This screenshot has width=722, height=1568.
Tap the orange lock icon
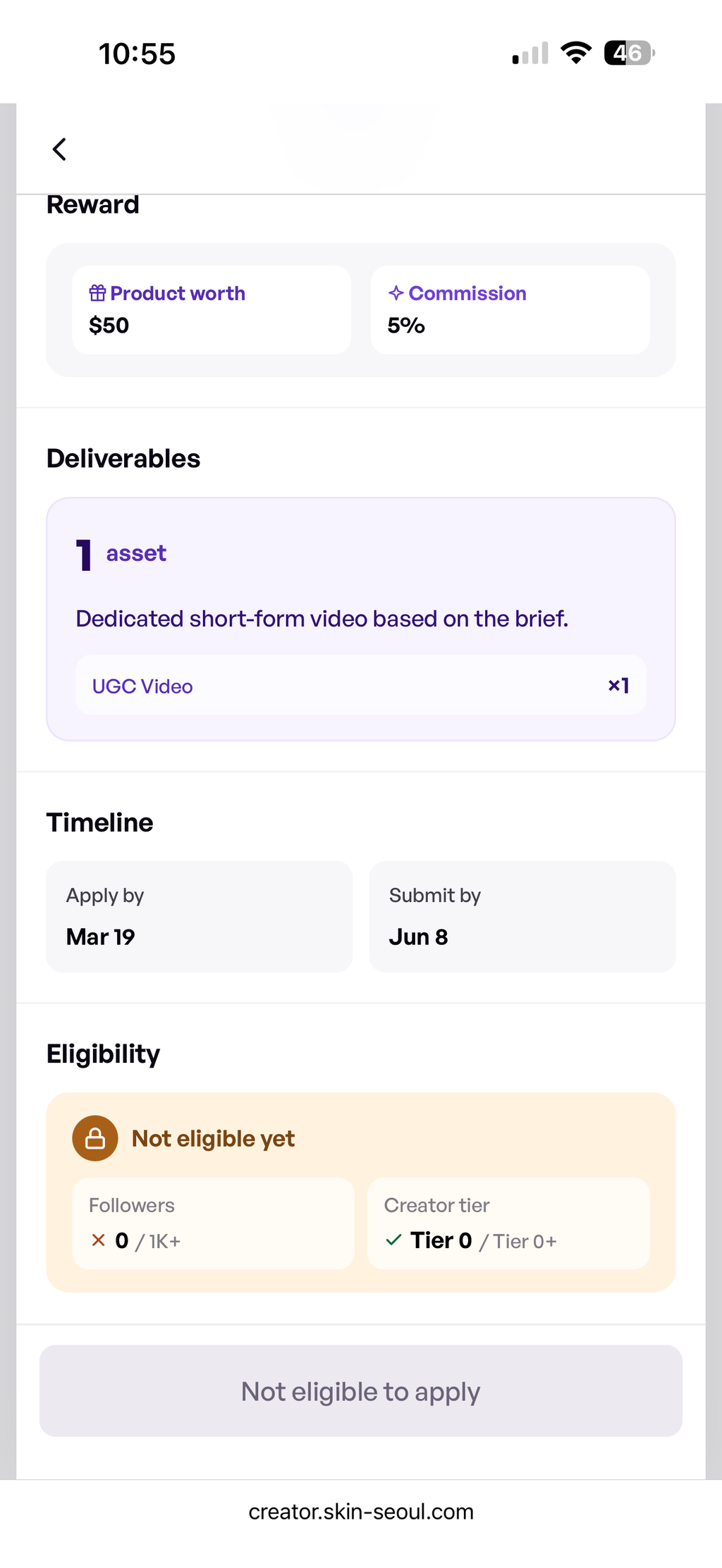pos(95,1138)
